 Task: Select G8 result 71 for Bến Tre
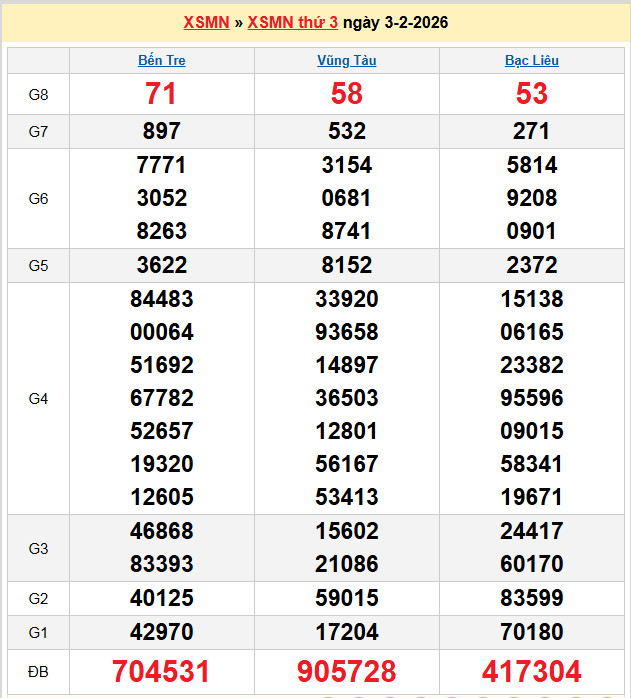pos(161,94)
